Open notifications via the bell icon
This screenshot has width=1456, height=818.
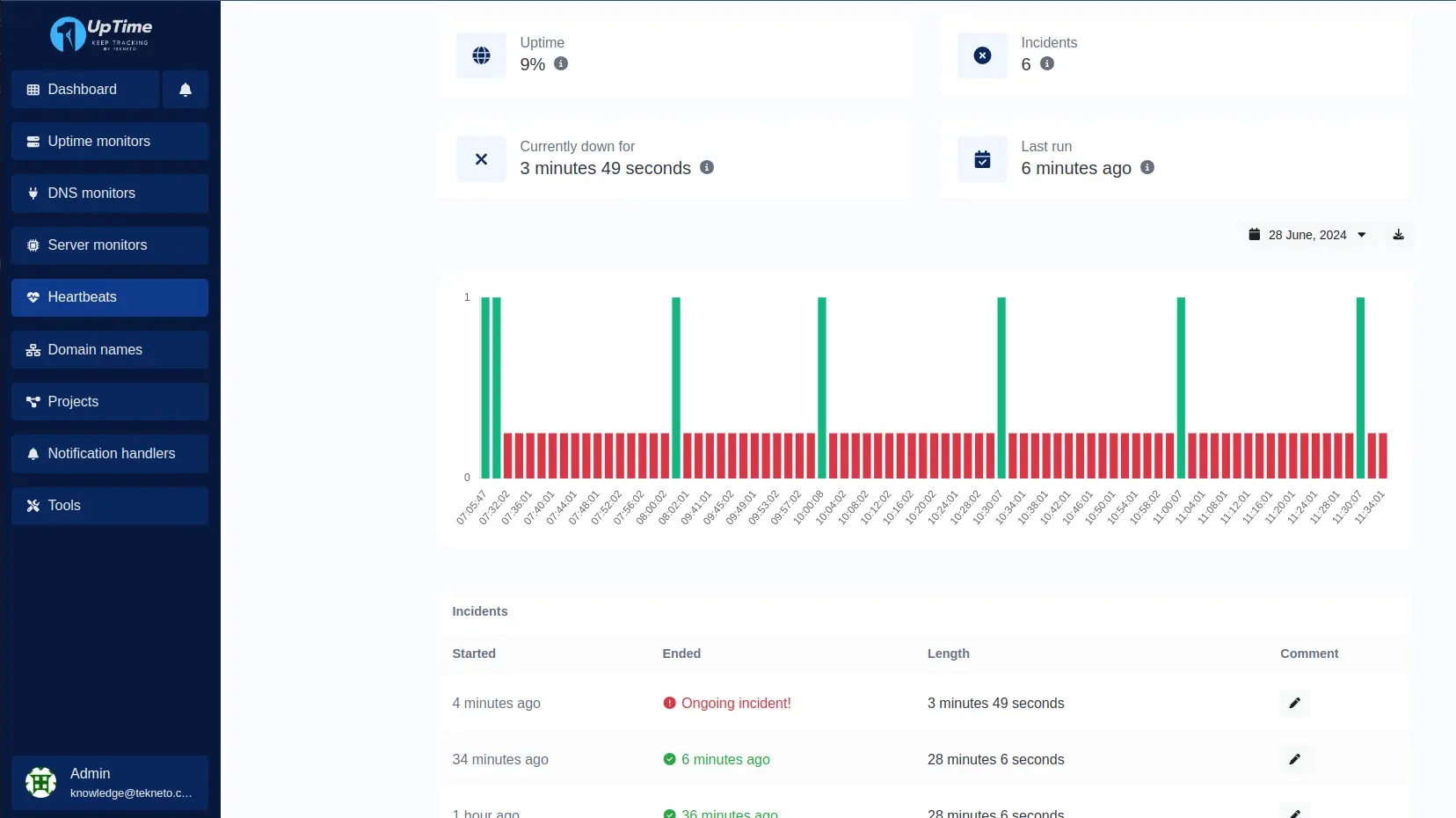coord(185,89)
